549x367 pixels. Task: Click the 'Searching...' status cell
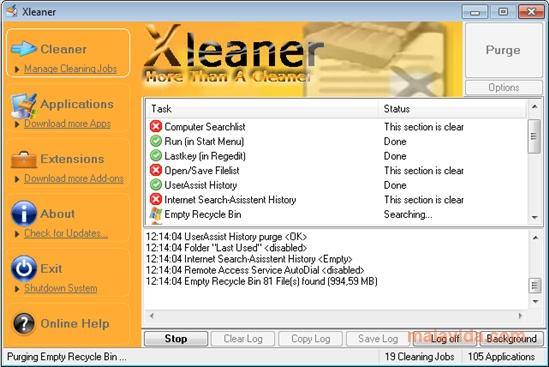(408, 214)
